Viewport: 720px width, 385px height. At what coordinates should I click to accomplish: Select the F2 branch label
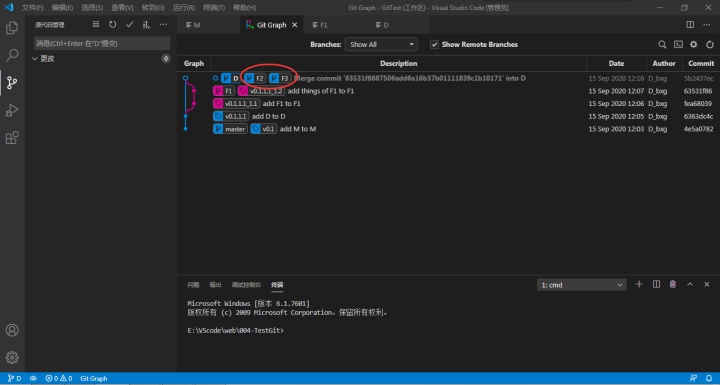click(x=255, y=79)
